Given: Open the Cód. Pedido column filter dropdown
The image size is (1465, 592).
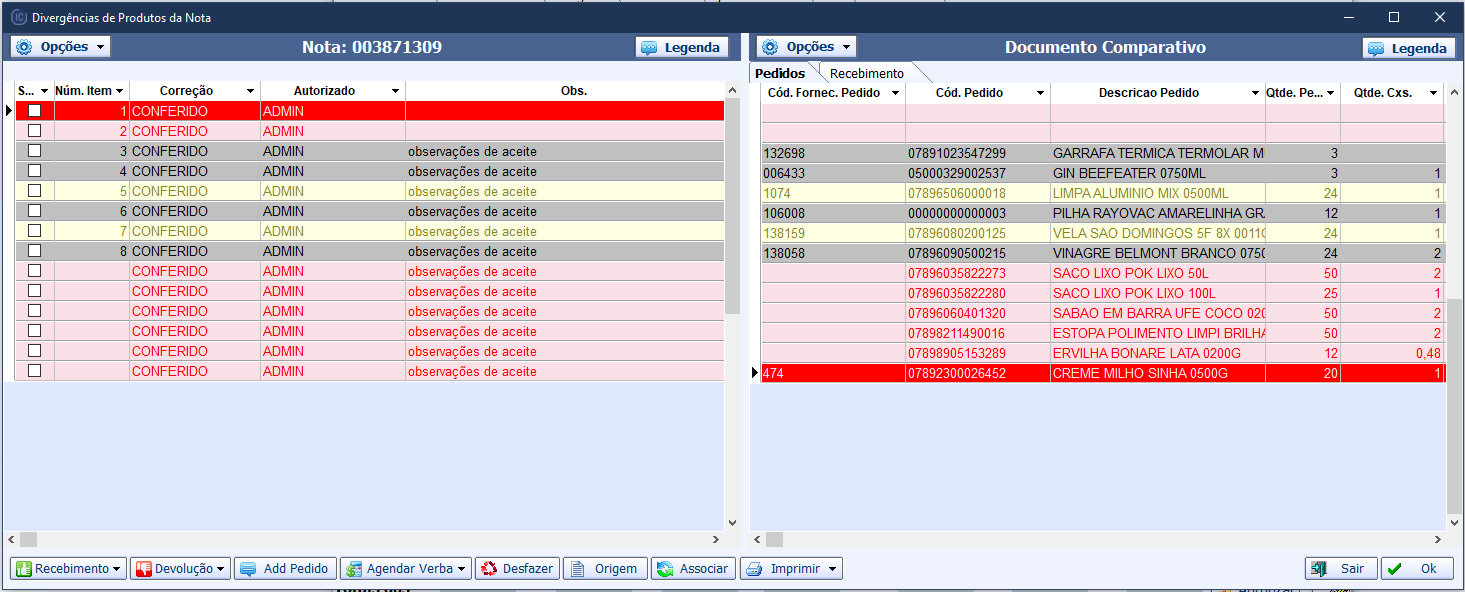Looking at the screenshot, I should (1040, 93).
